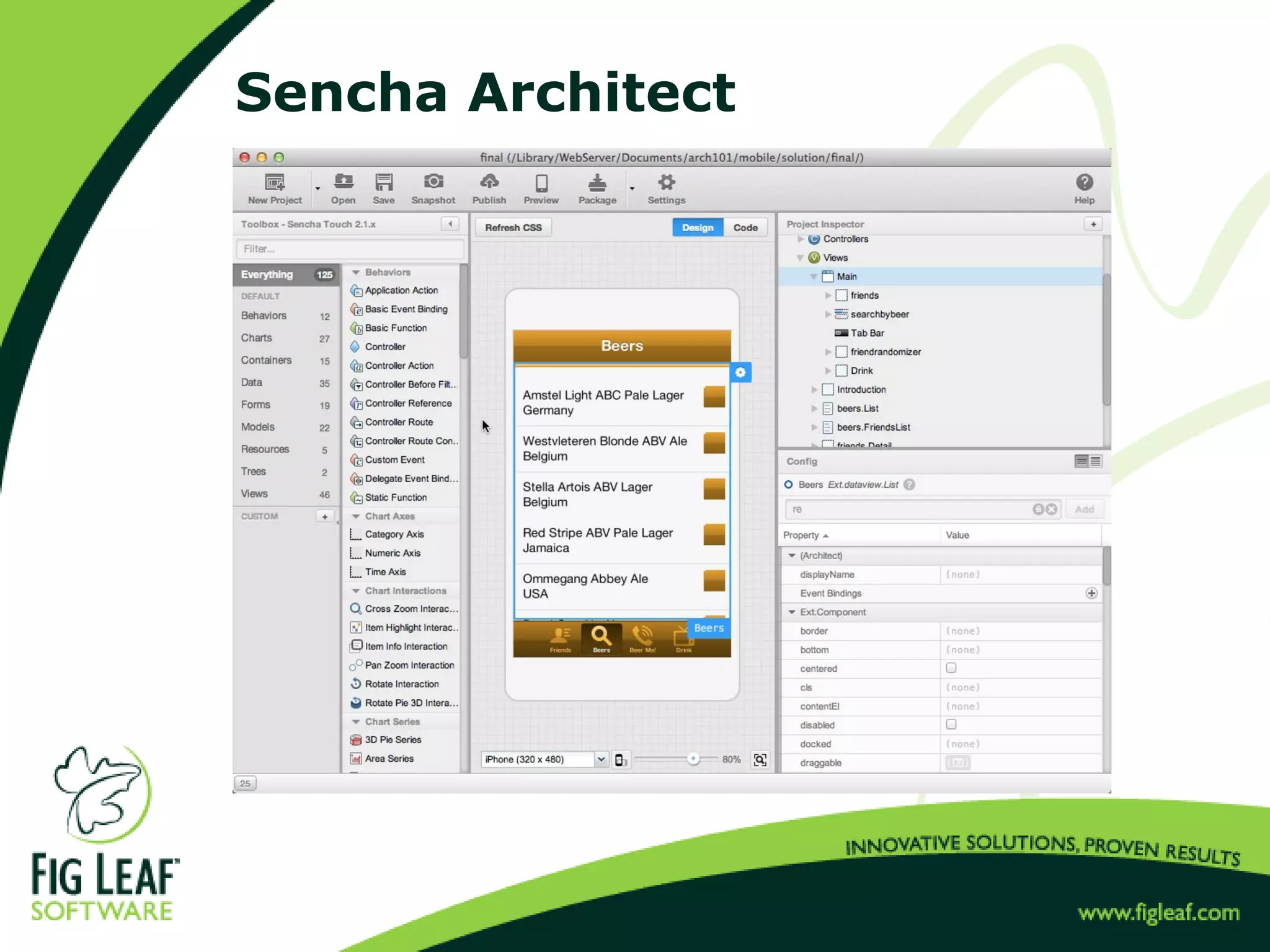Click the Config property filter field

click(923, 509)
